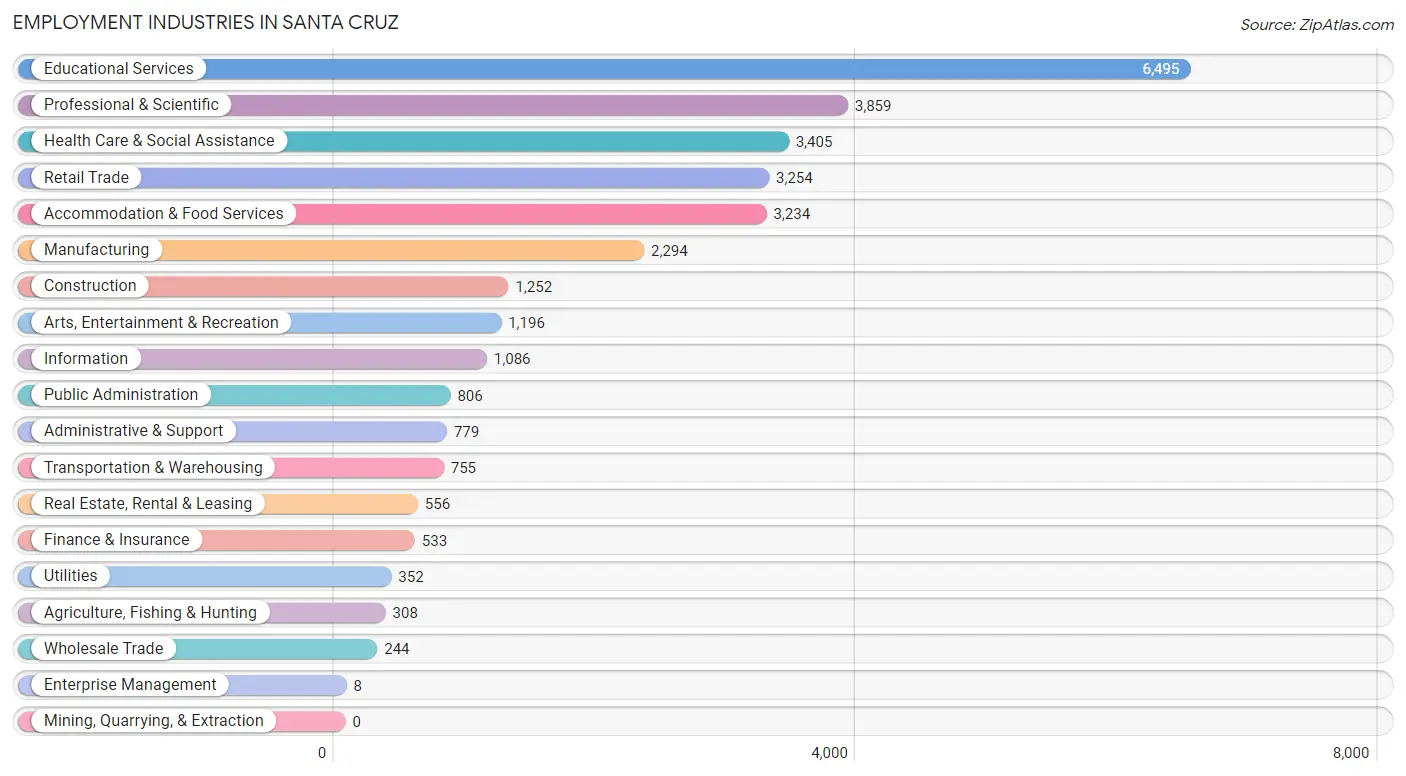
Task: Click the Accommodation & Food Services bar
Action: pos(392,214)
